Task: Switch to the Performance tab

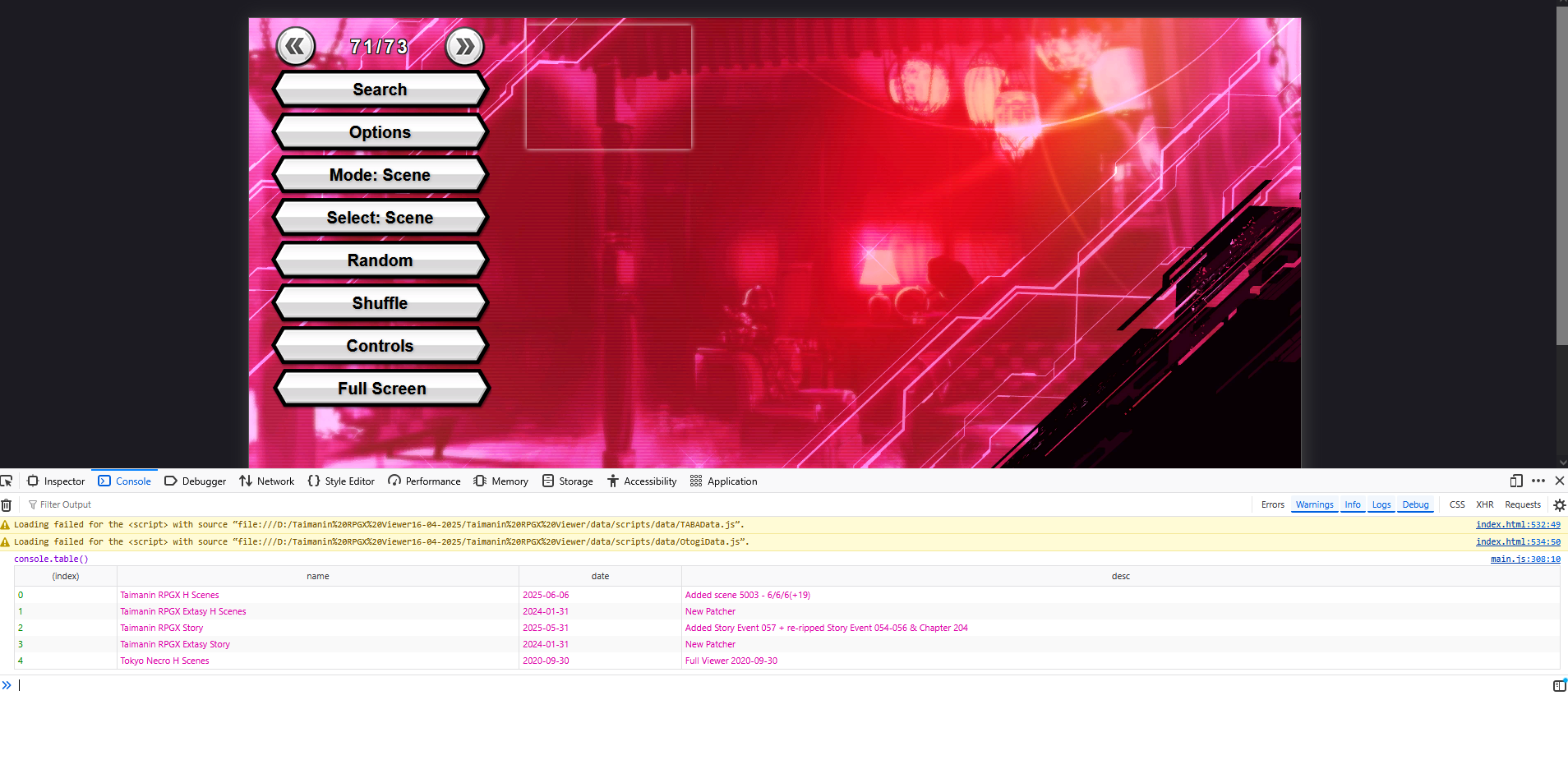Action: (x=424, y=481)
